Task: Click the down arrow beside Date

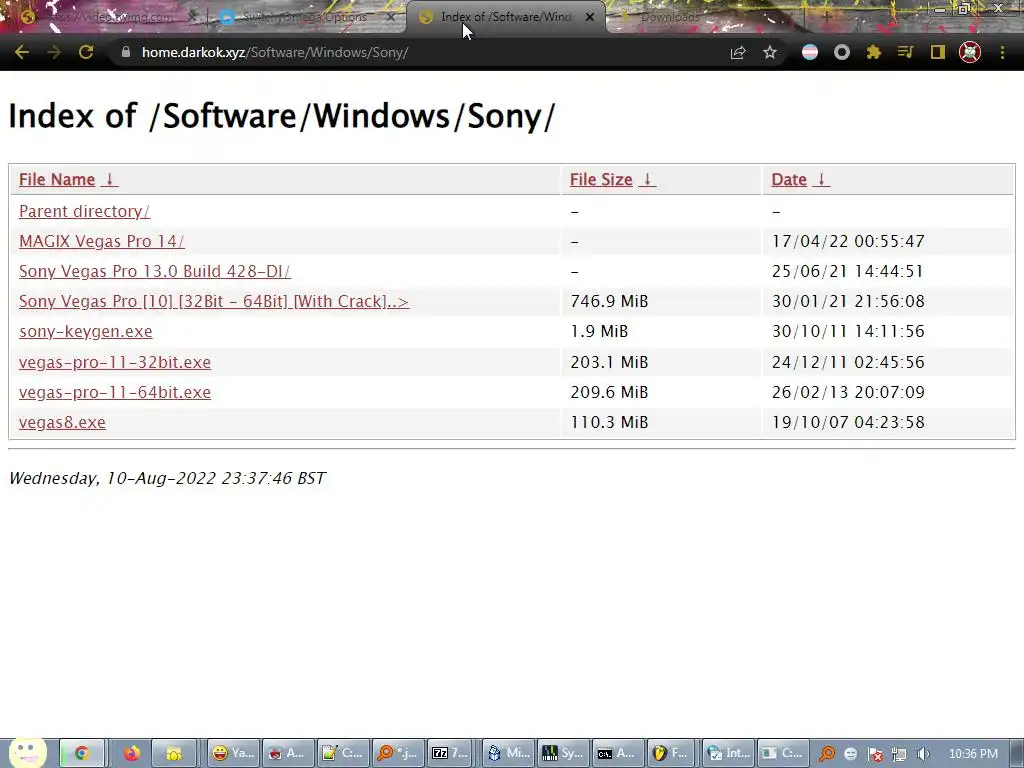Action: tap(822, 180)
